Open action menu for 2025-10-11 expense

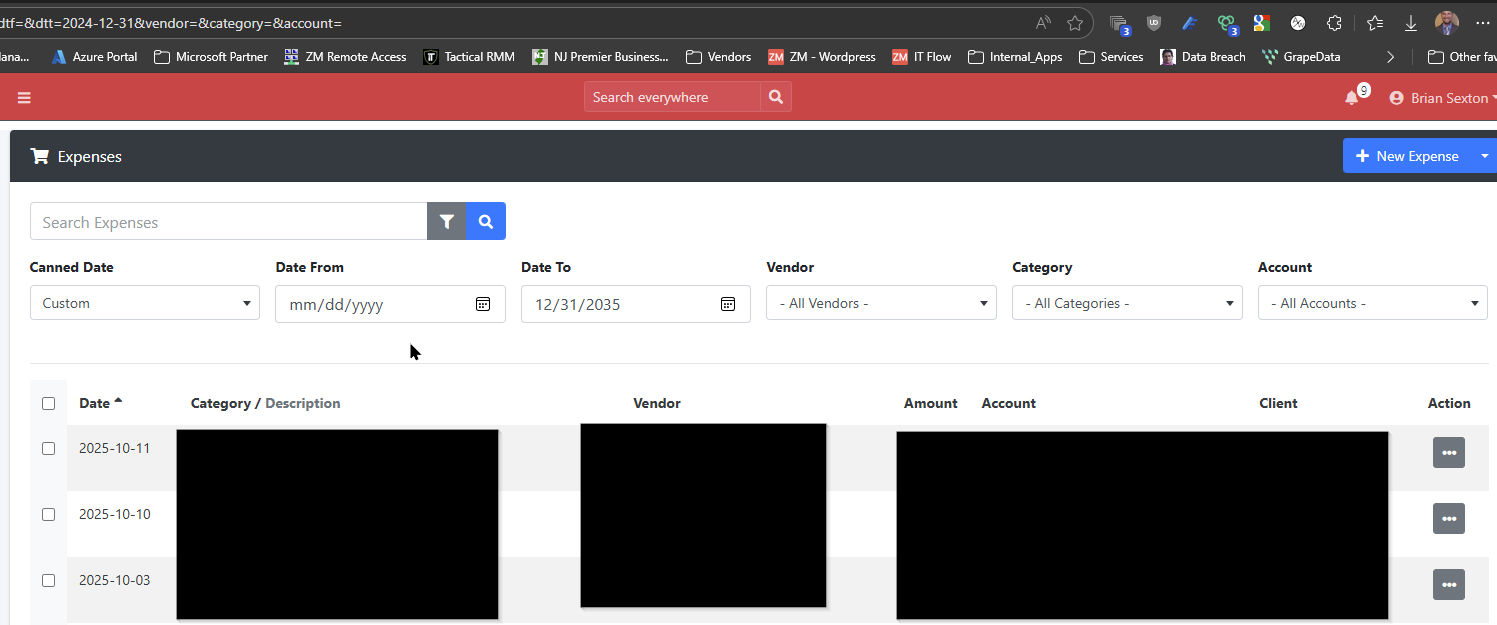tap(1448, 452)
